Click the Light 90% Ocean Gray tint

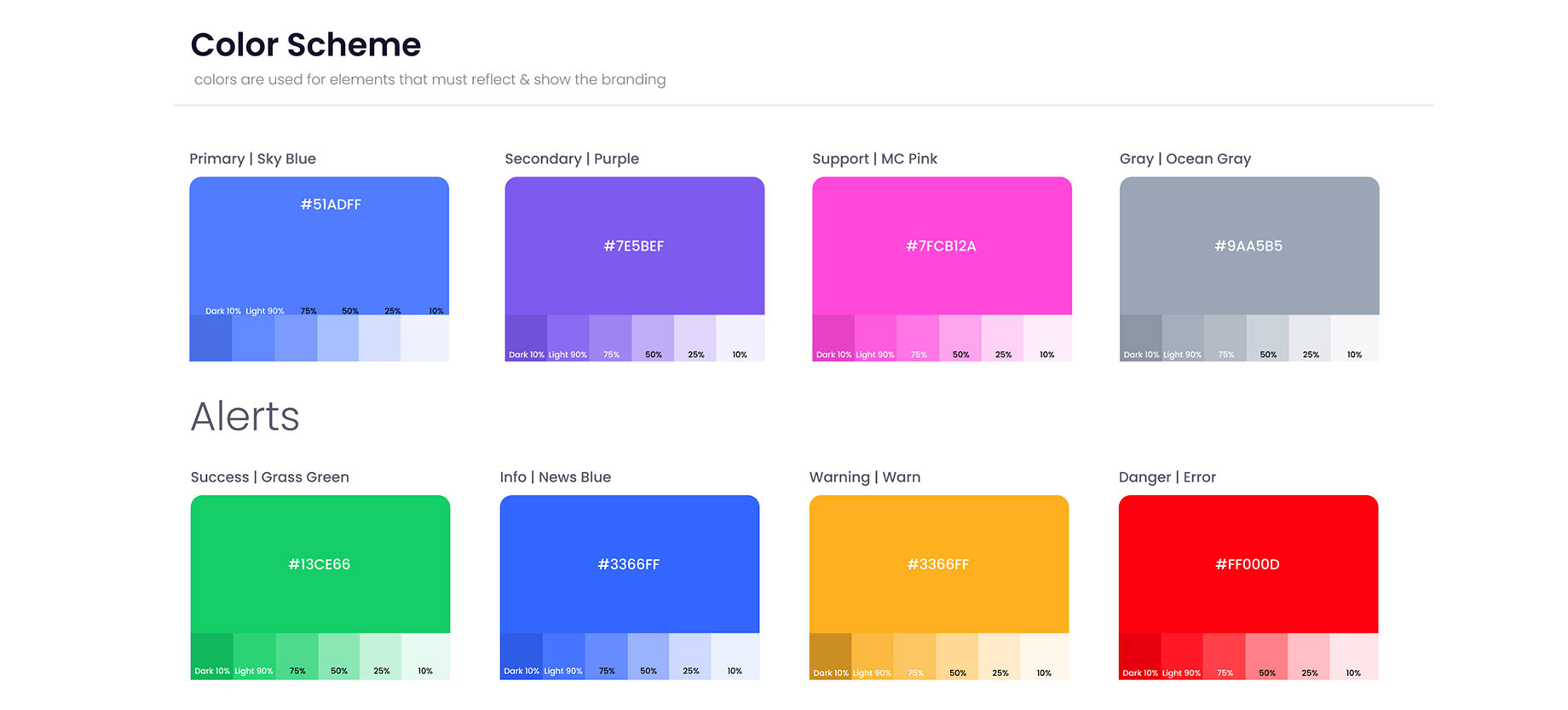click(1183, 338)
